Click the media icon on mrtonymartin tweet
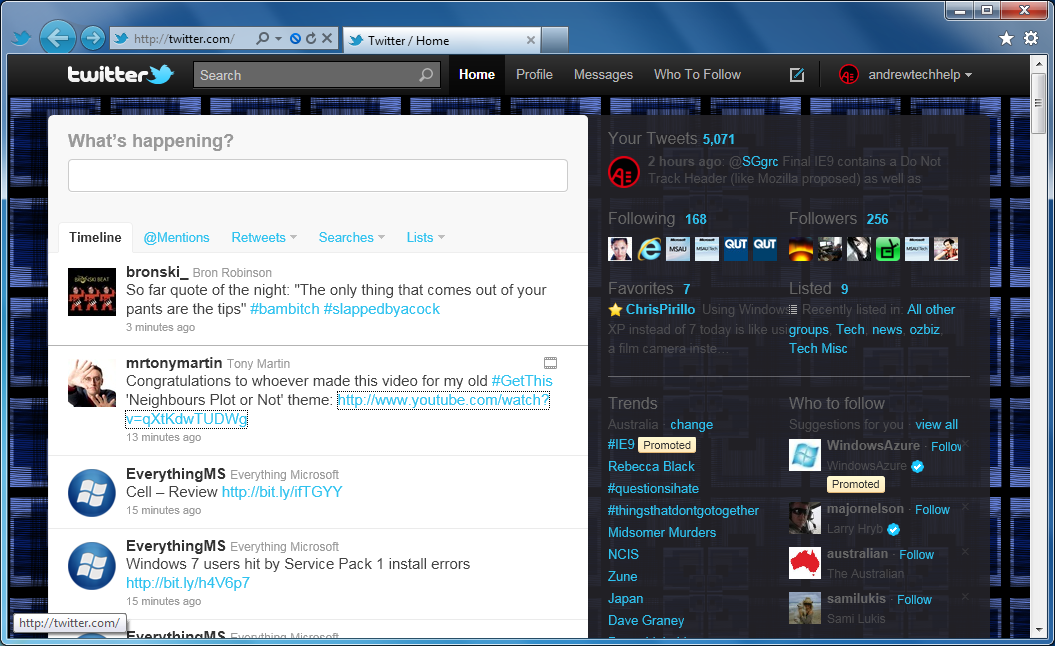 coord(550,363)
